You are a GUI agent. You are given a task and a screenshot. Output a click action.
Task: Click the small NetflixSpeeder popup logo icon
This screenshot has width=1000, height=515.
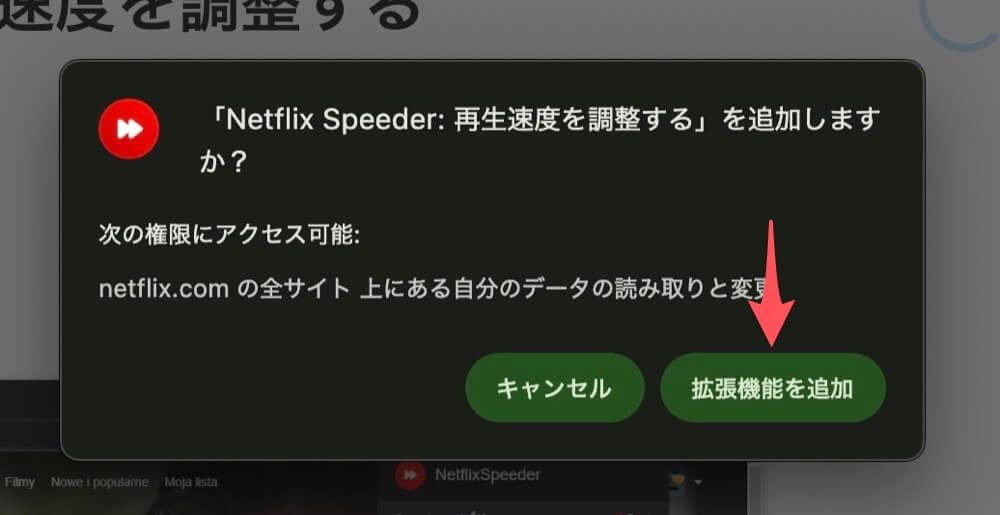click(409, 475)
